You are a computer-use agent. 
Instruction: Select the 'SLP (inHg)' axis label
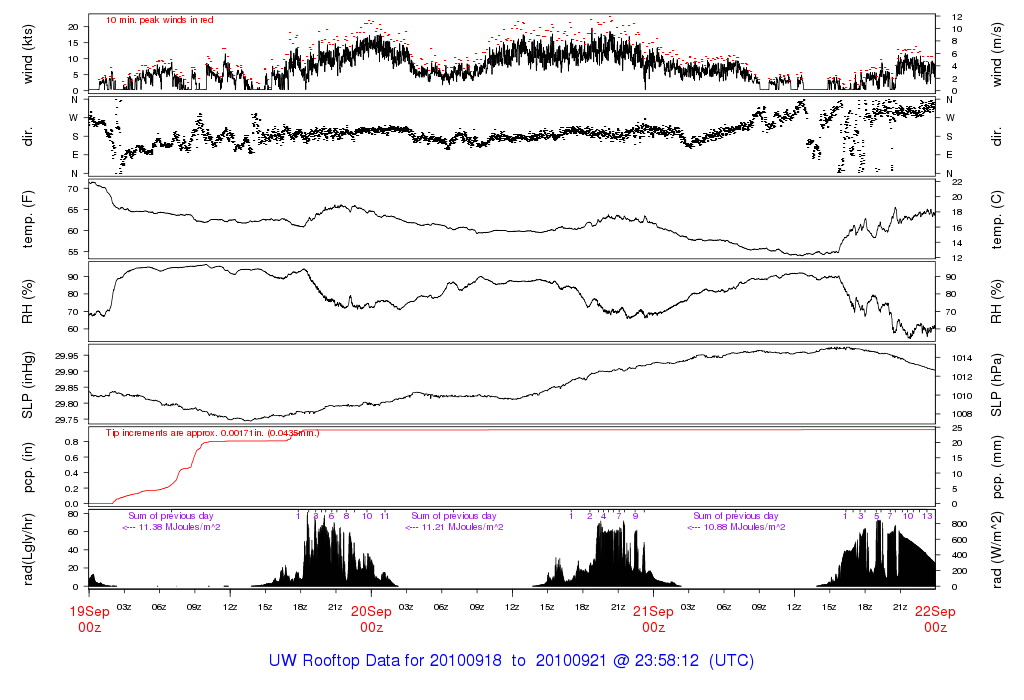tap(27, 385)
